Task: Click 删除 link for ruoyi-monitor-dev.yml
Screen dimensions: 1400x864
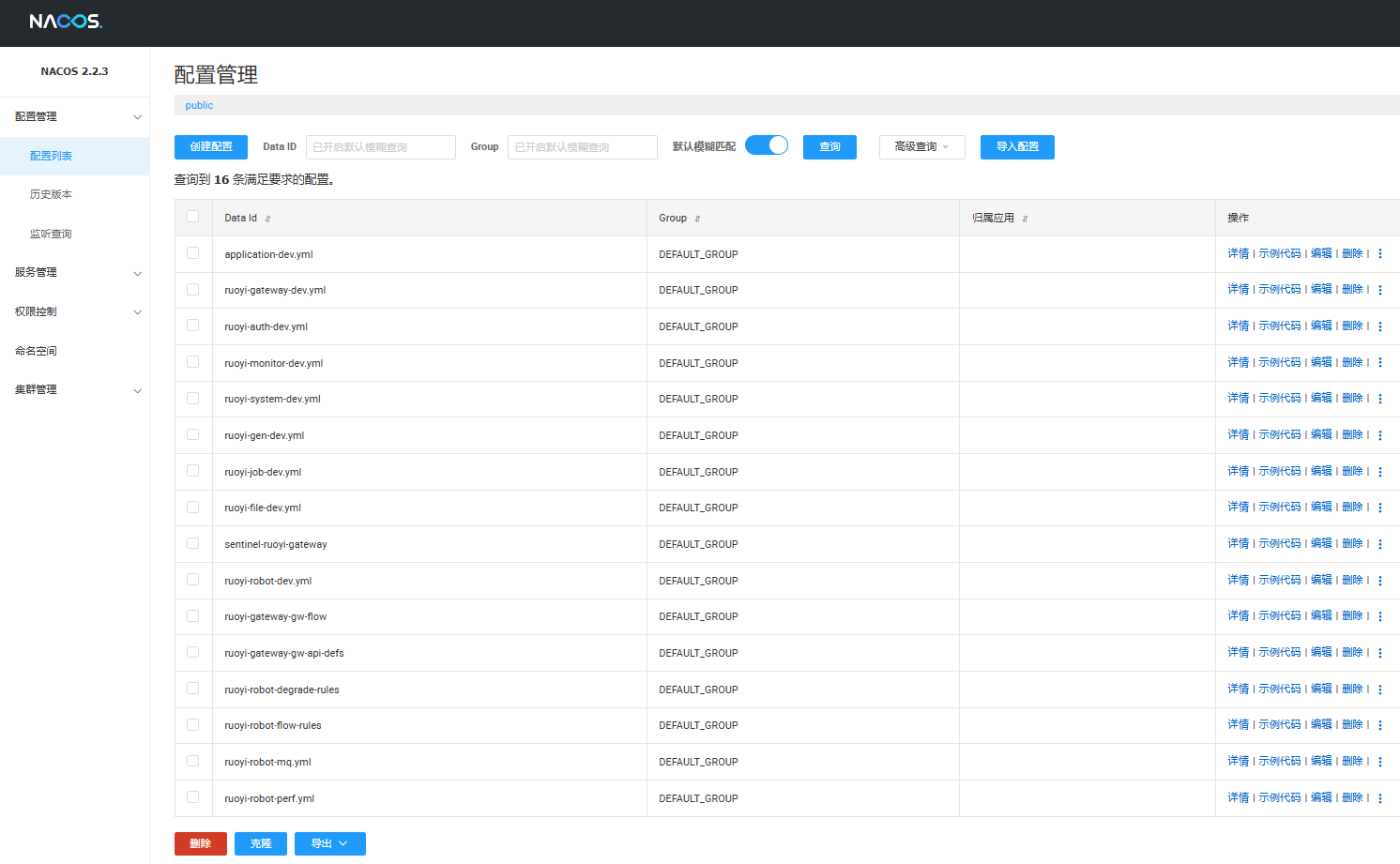Action: pos(1352,362)
